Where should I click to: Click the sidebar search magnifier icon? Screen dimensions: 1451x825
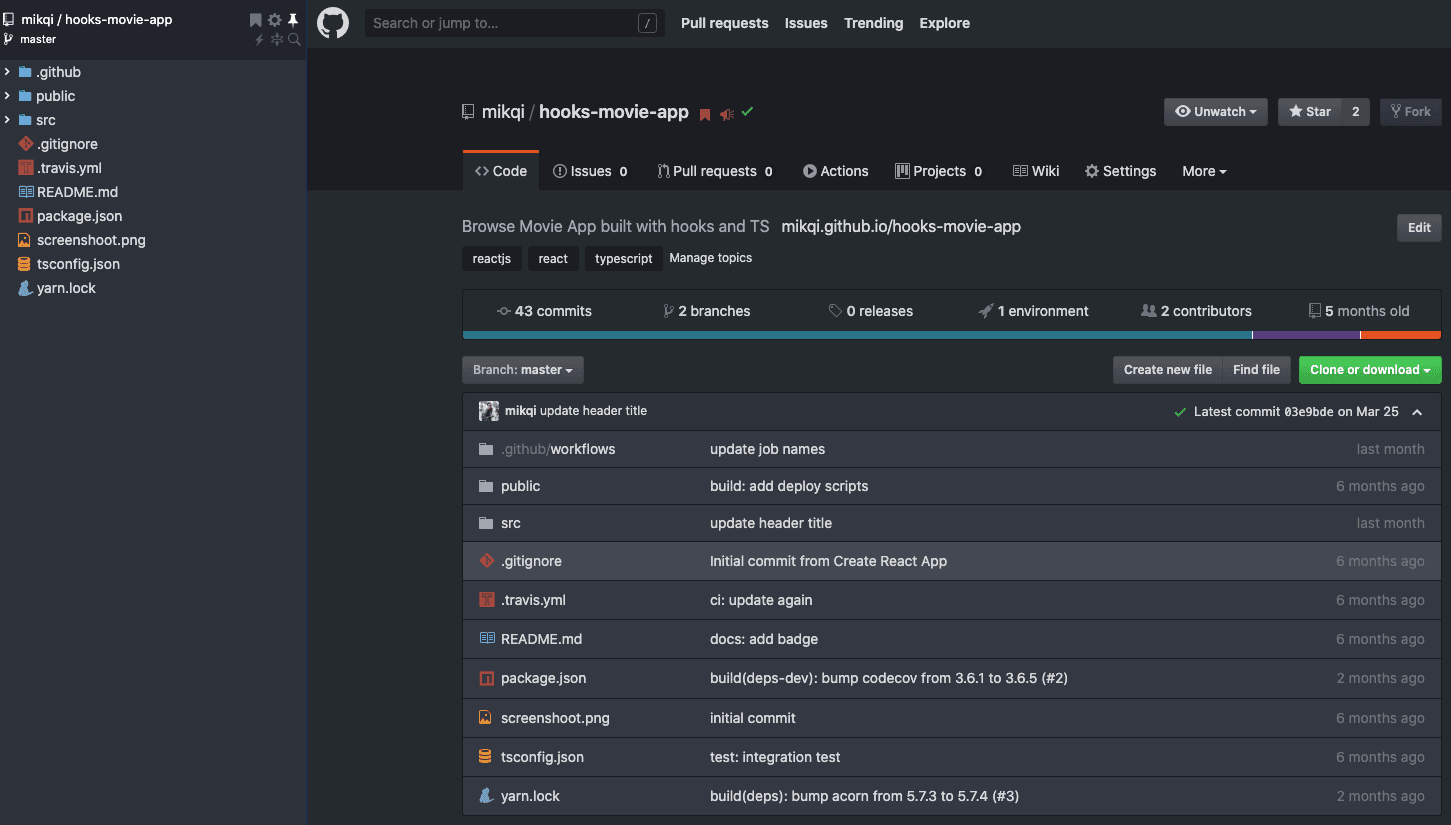pos(294,40)
